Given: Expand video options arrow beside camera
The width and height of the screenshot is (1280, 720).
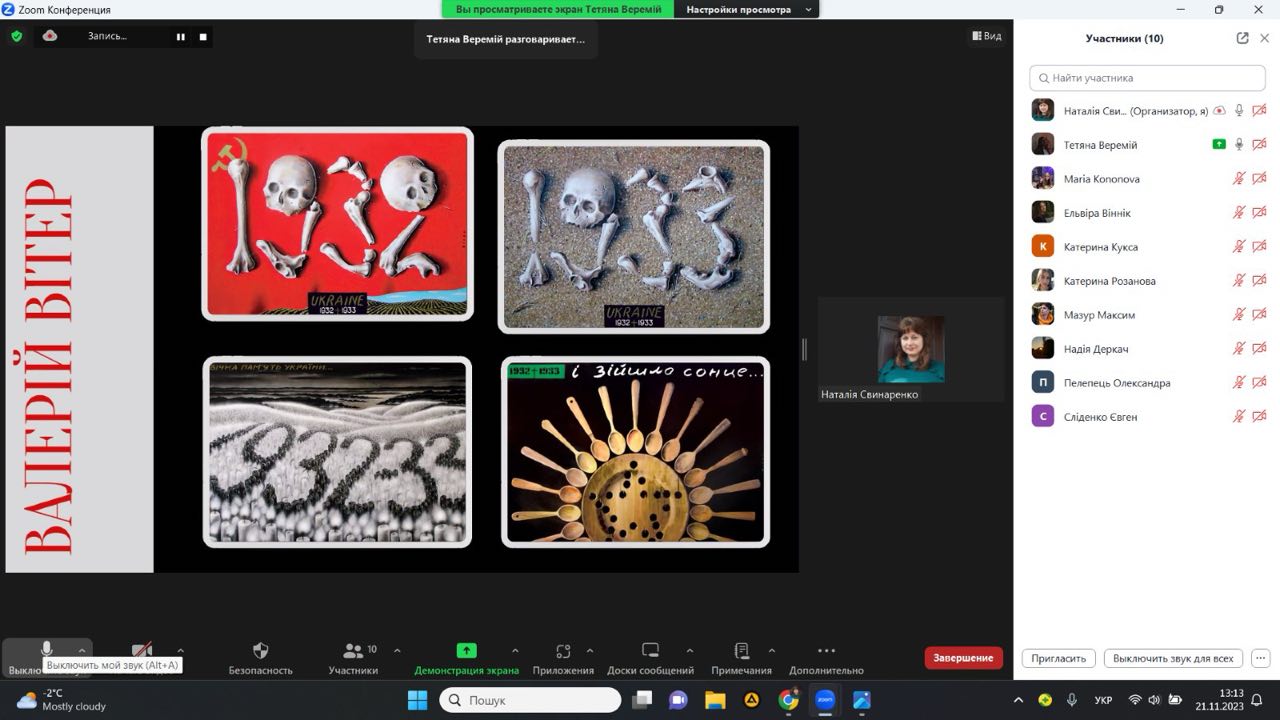Looking at the screenshot, I should coord(180,650).
